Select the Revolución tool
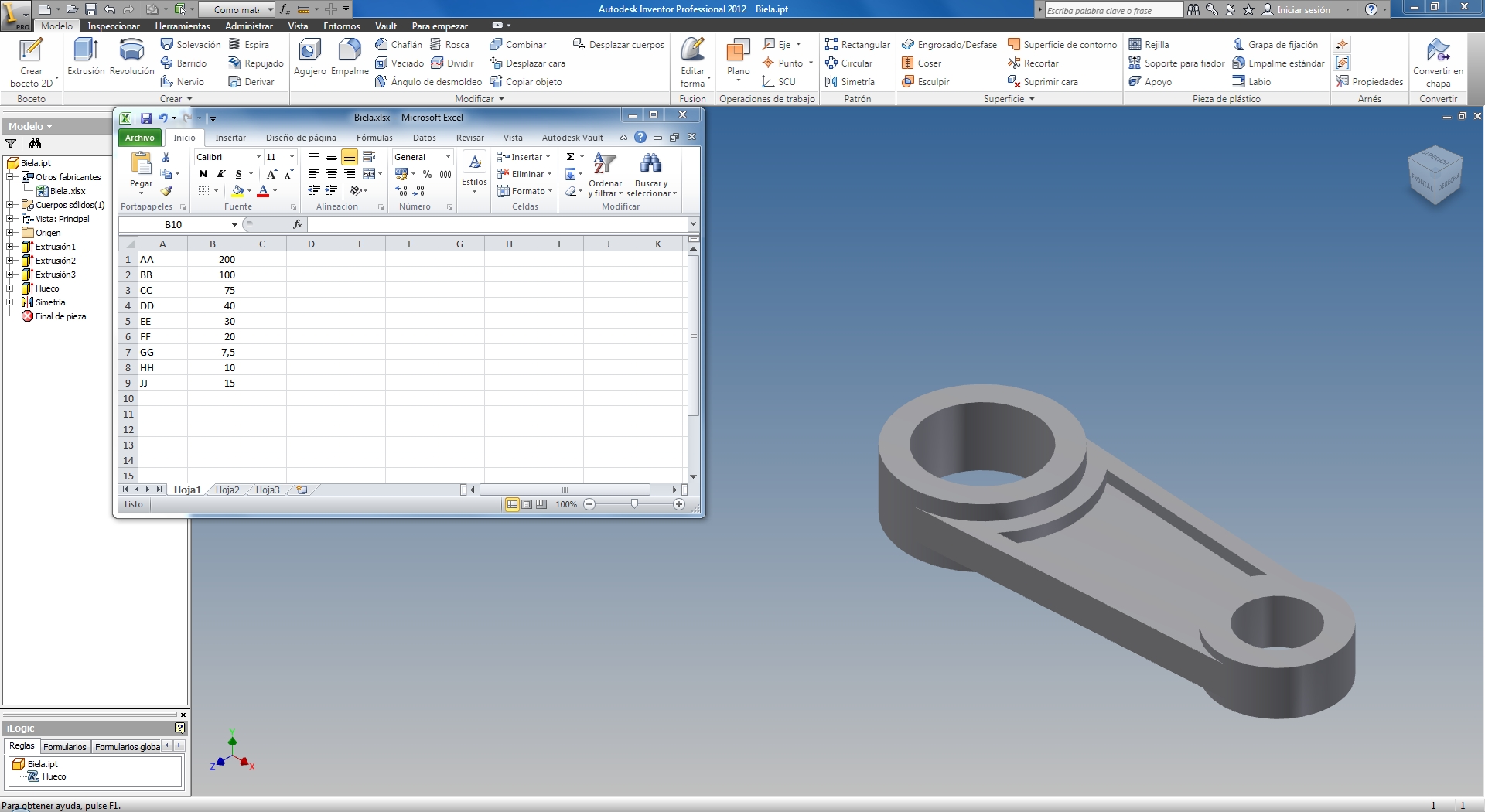The height and width of the screenshot is (812, 1485). pyautogui.click(x=132, y=56)
